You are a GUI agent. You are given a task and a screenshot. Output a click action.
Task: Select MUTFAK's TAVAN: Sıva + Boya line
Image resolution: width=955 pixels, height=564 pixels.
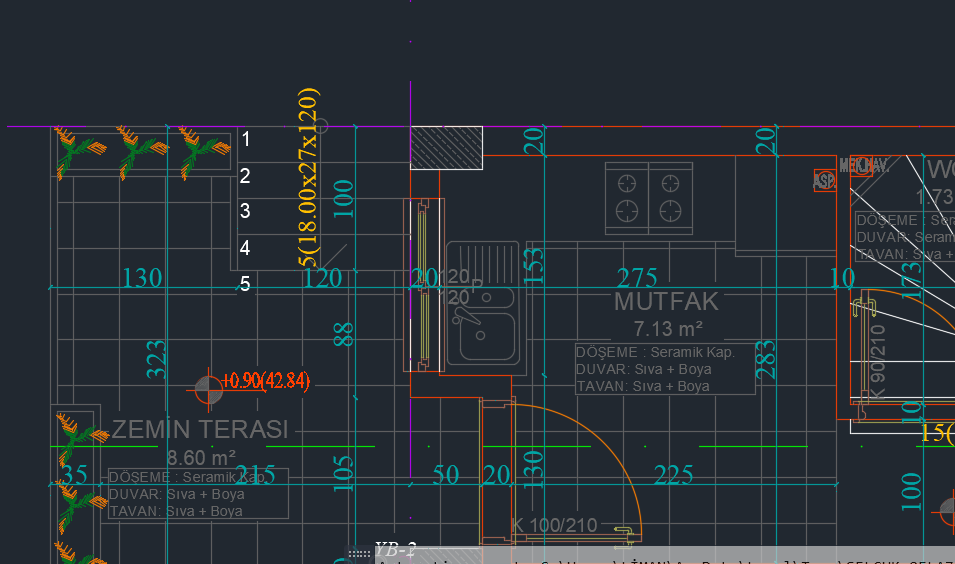tap(643, 386)
